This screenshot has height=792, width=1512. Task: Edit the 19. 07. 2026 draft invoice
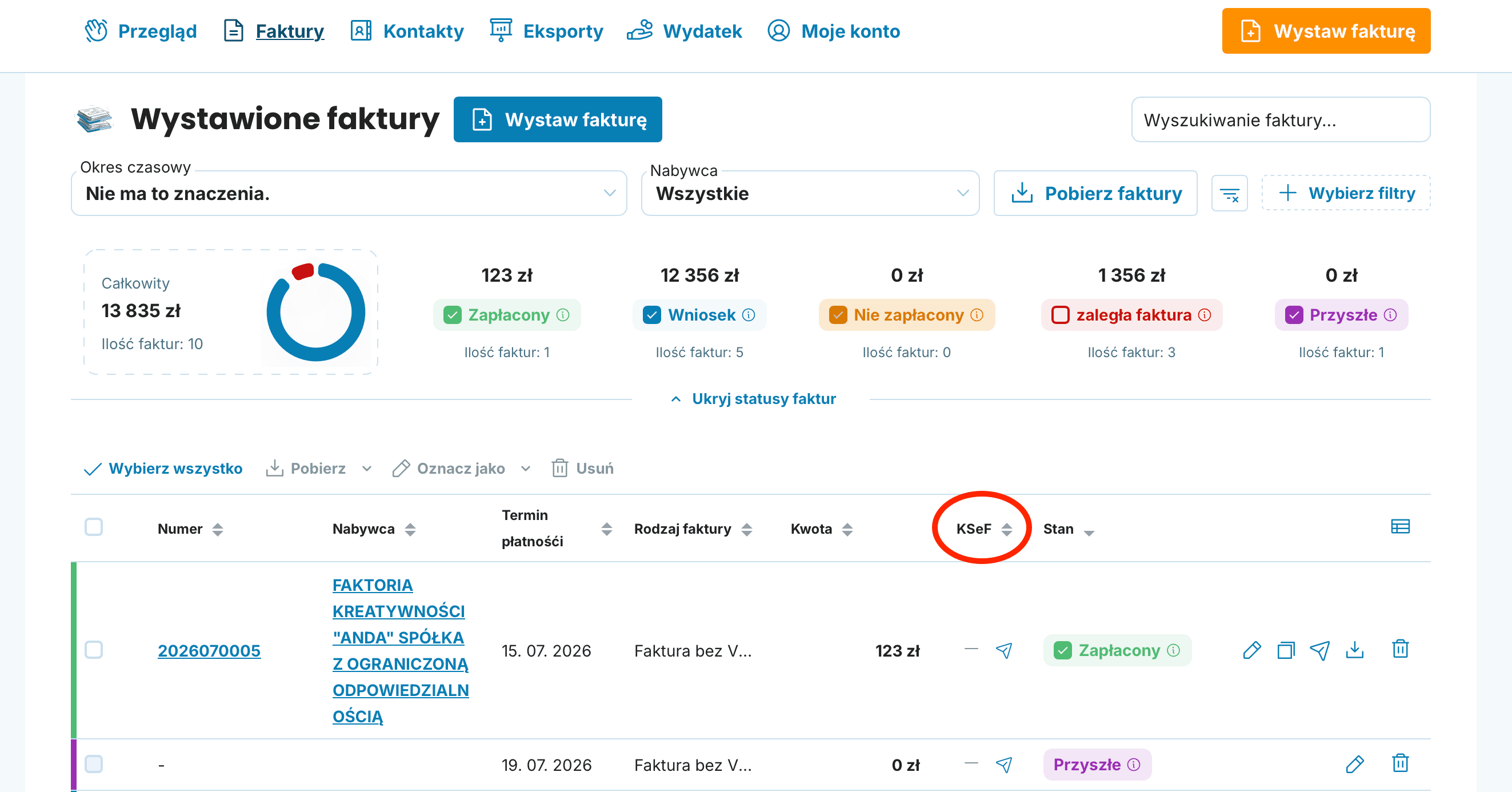[1355, 764]
